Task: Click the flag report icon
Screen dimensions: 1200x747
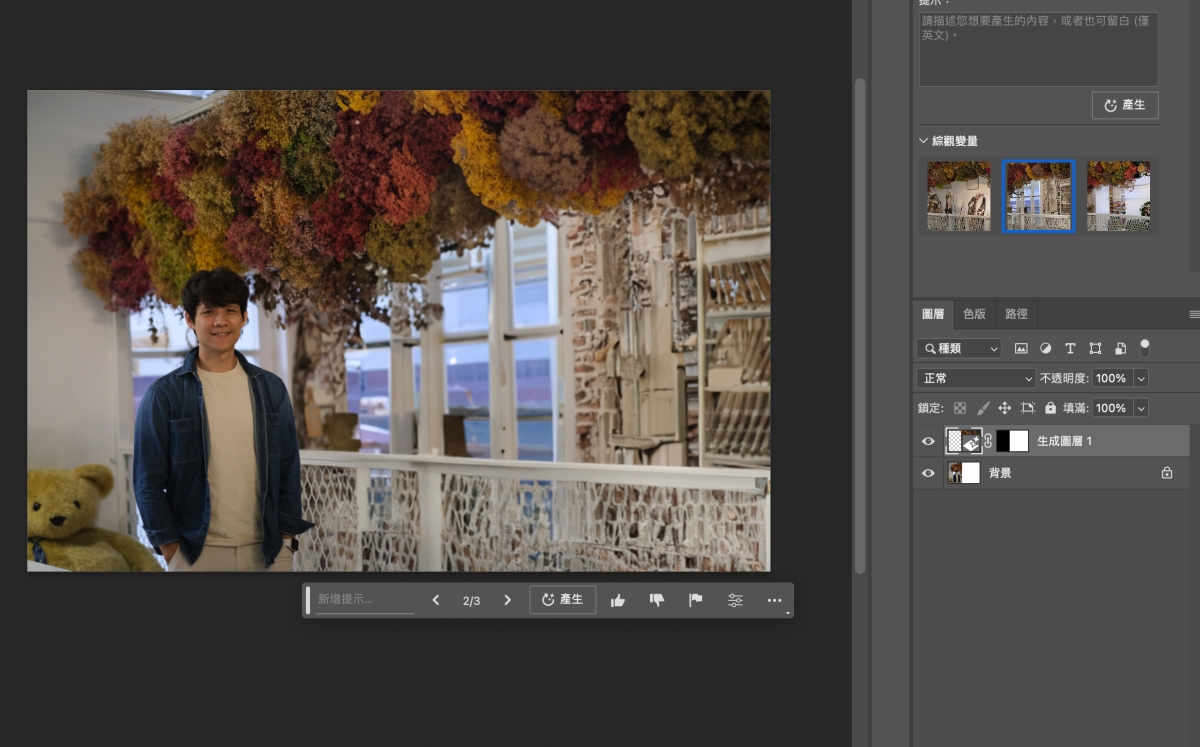Action: point(696,600)
